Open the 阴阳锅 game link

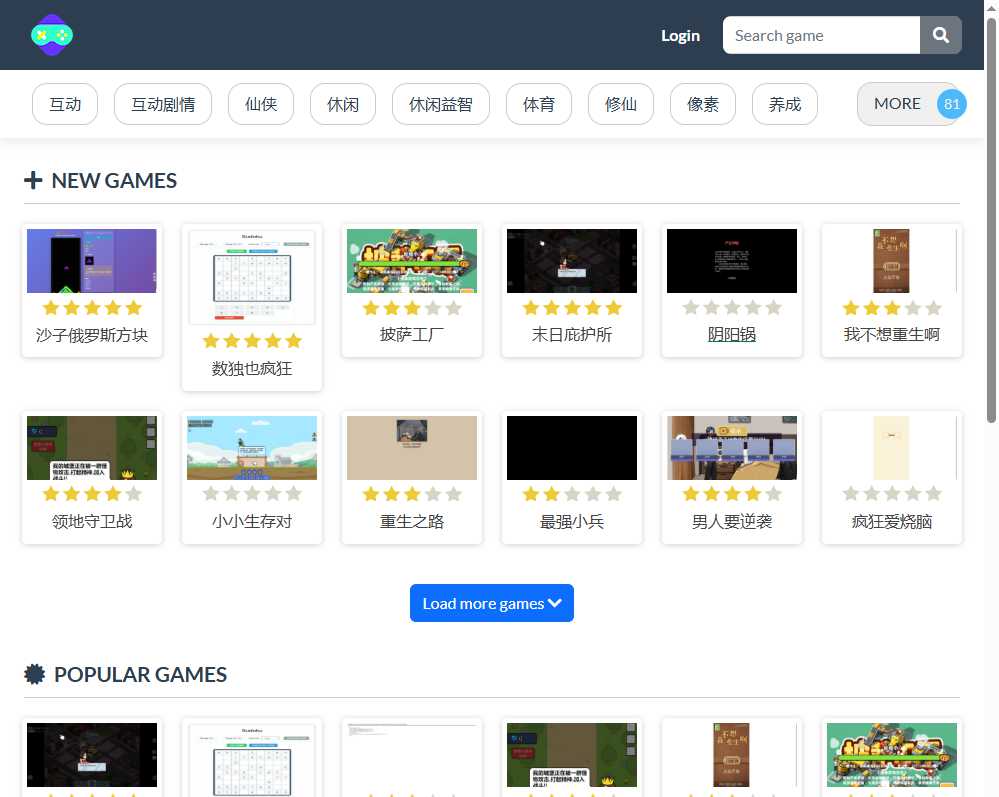point(731,334)
